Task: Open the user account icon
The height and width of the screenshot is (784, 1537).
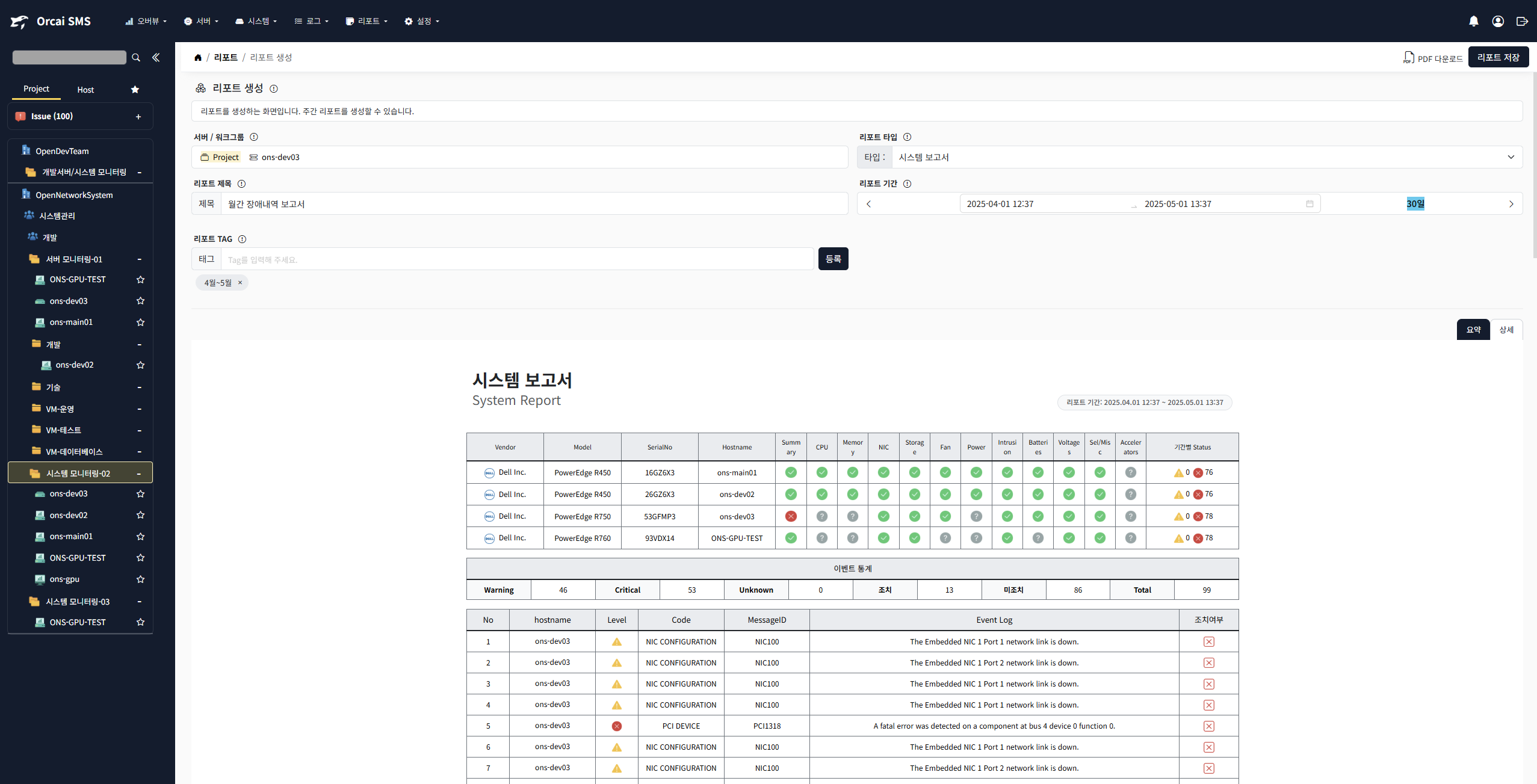Action: coord(1498,21)
